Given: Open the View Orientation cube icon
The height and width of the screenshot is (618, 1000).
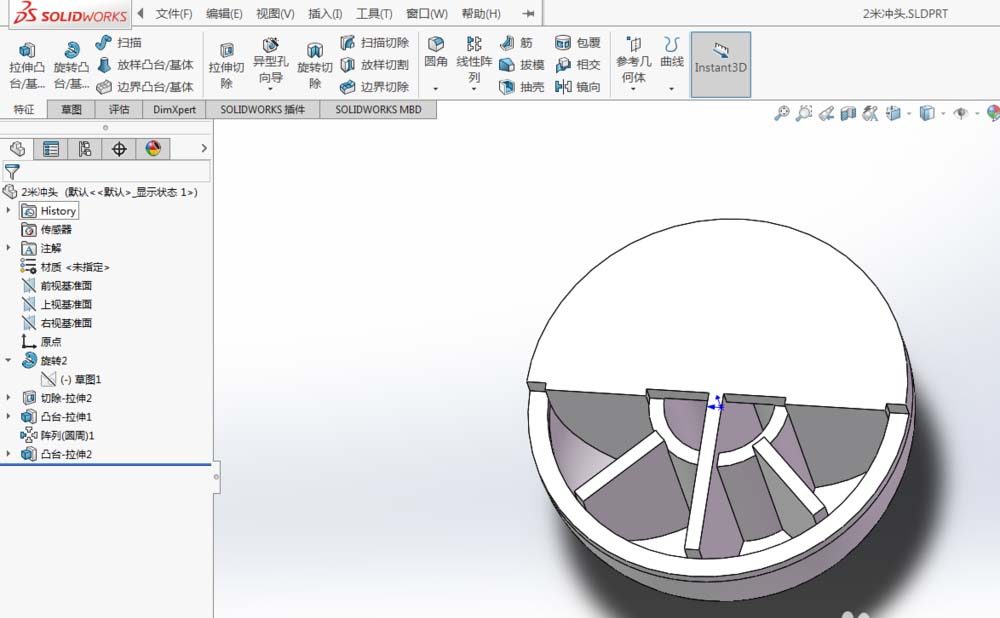Looking at the screenshot, I should [893, 114].
